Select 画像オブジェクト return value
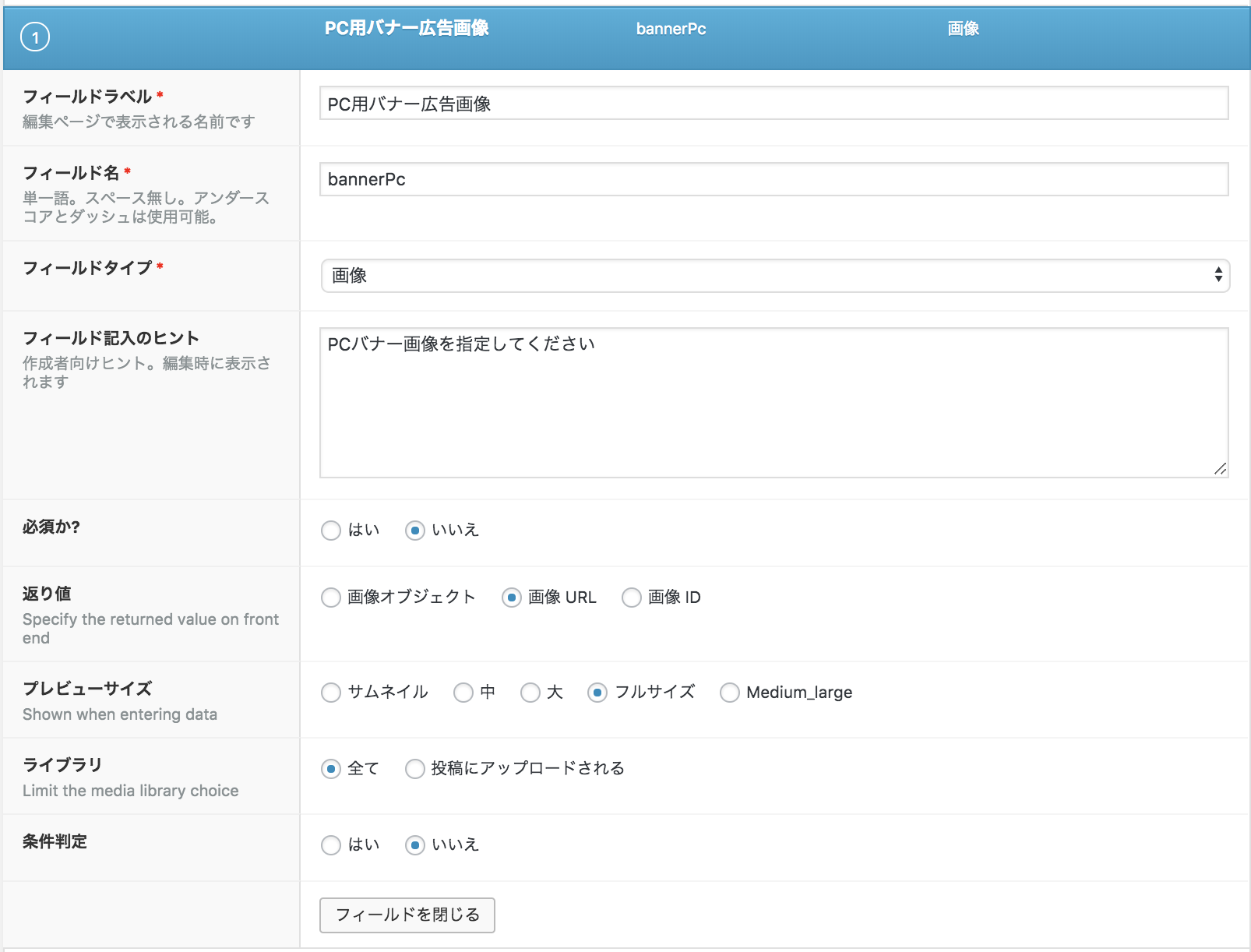The width and height of the screenshot is (1251, 952). tap(331, 598)
